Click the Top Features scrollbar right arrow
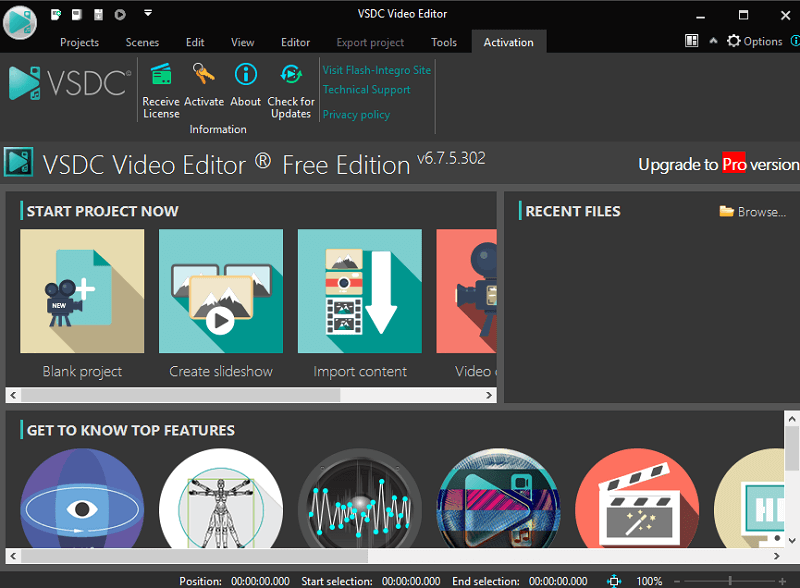The height and width of the screenshot is (588, 800). tap(777, 556)
